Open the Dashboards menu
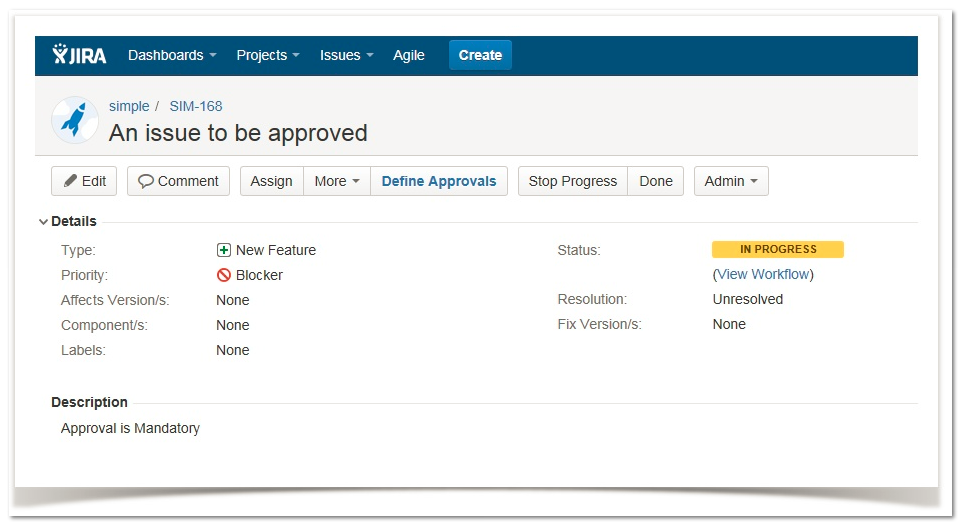The height and width of the screenshot is (525, 964). (x=172, y=55)
